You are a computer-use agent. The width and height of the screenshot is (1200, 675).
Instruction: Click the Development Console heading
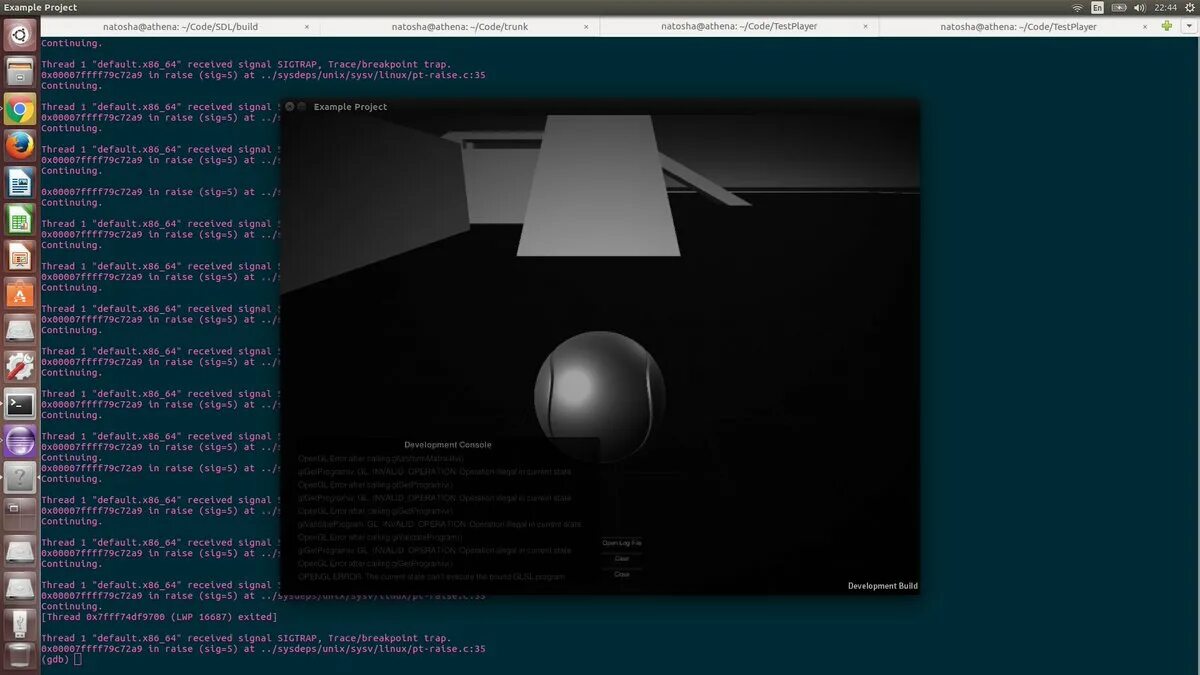tap(448, 444)
